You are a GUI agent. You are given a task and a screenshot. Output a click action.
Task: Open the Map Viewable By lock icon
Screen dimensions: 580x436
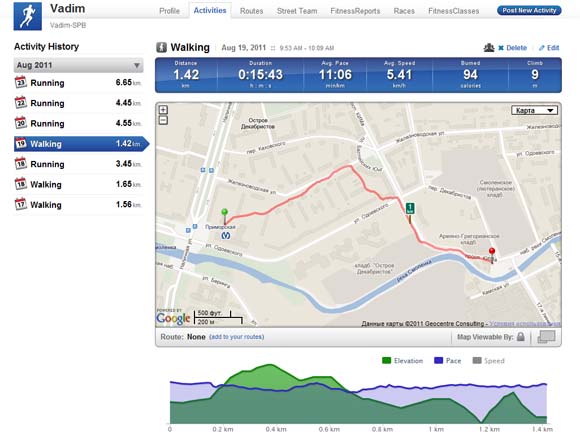pos(521,337)
